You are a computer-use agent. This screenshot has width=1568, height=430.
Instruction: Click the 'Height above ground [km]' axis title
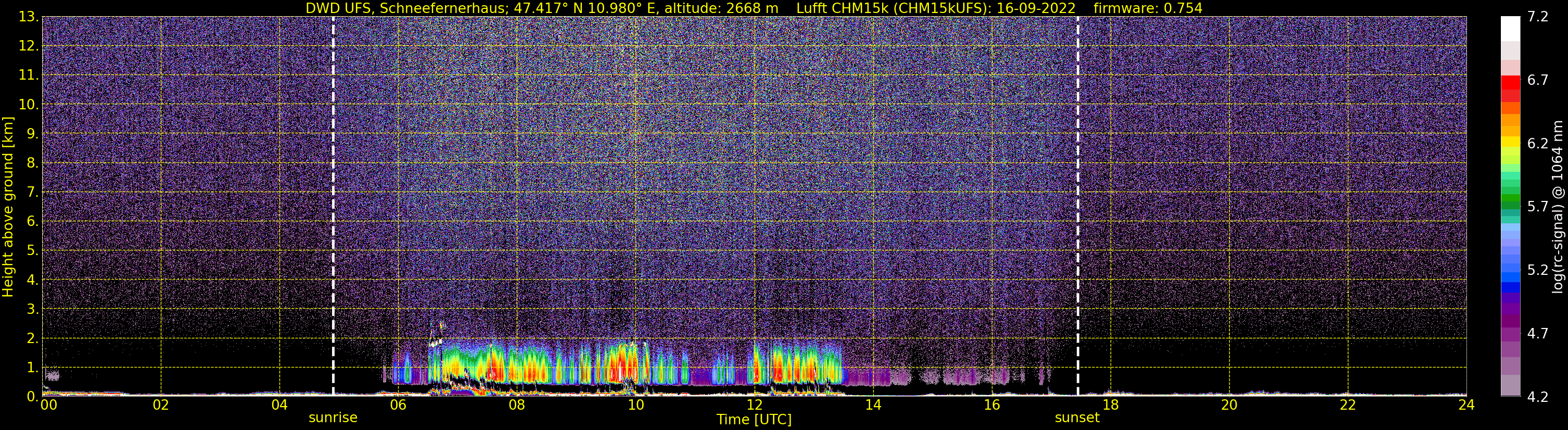coord(8,207)
